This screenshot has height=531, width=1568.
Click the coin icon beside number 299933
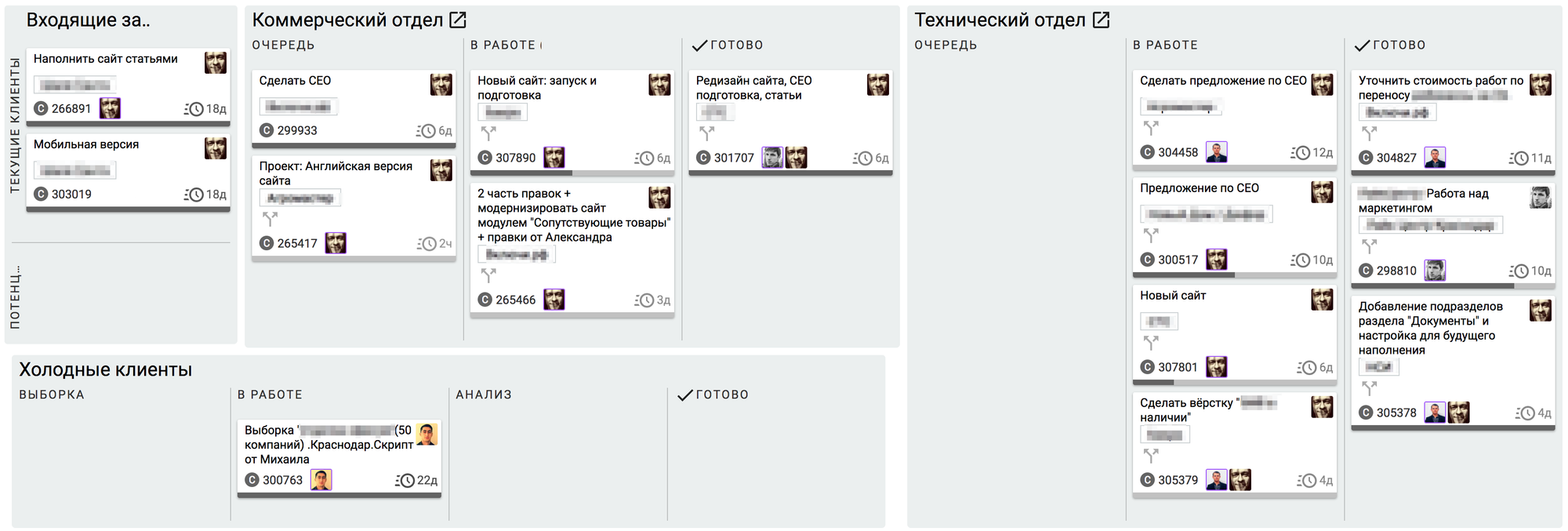tap(267, 130)
